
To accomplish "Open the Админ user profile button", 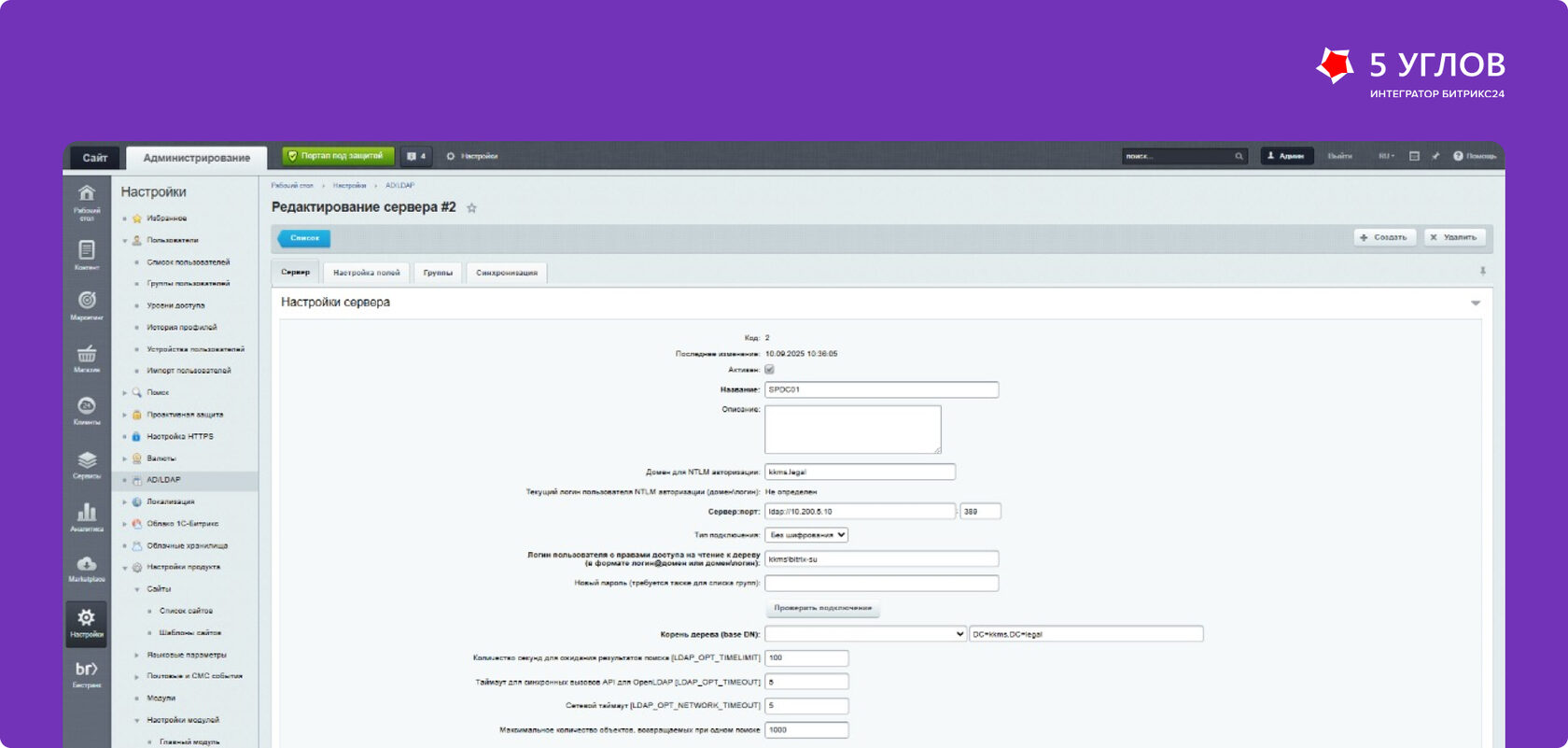I will 1287,156.
